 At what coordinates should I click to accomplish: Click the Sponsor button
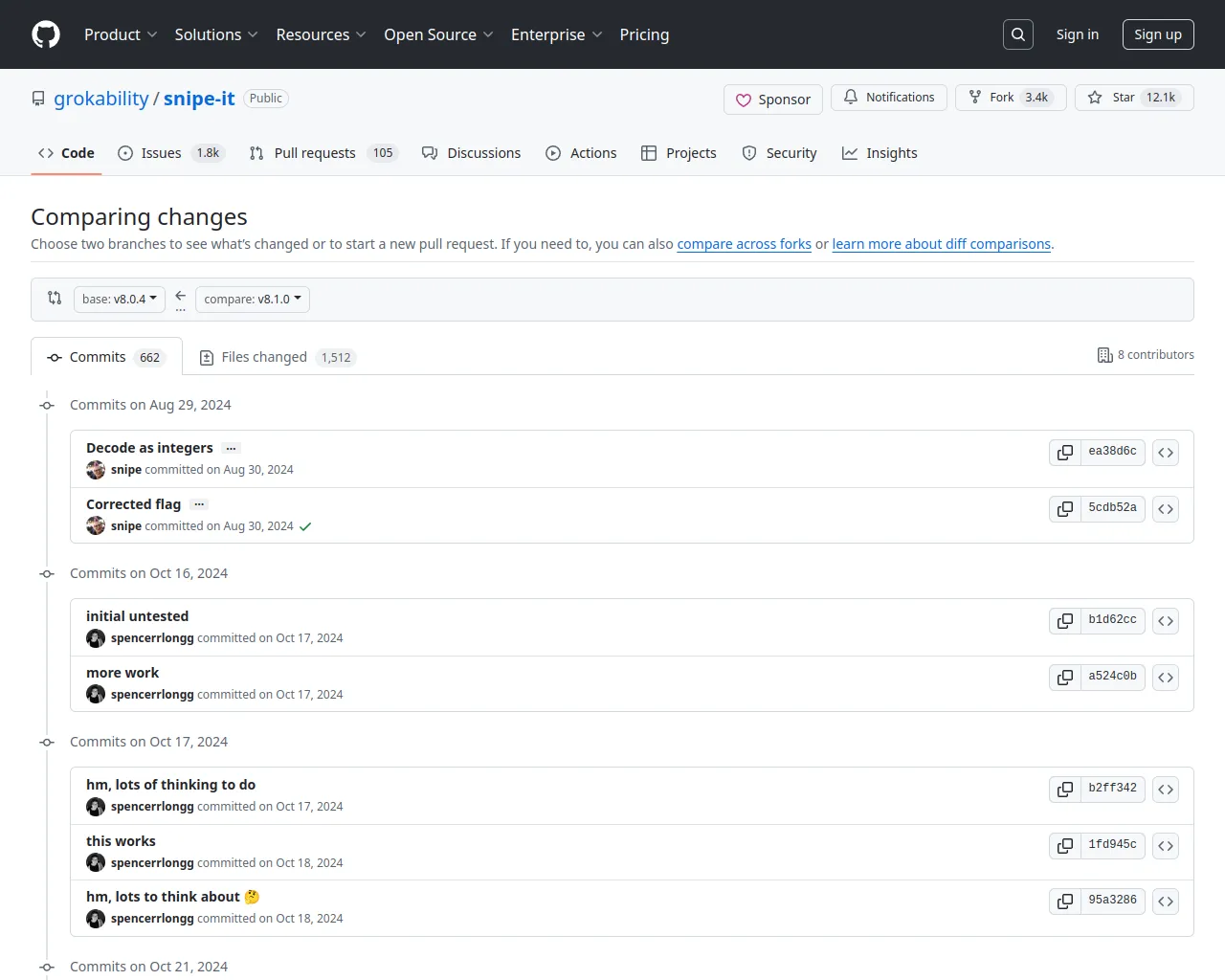(773, 100)
